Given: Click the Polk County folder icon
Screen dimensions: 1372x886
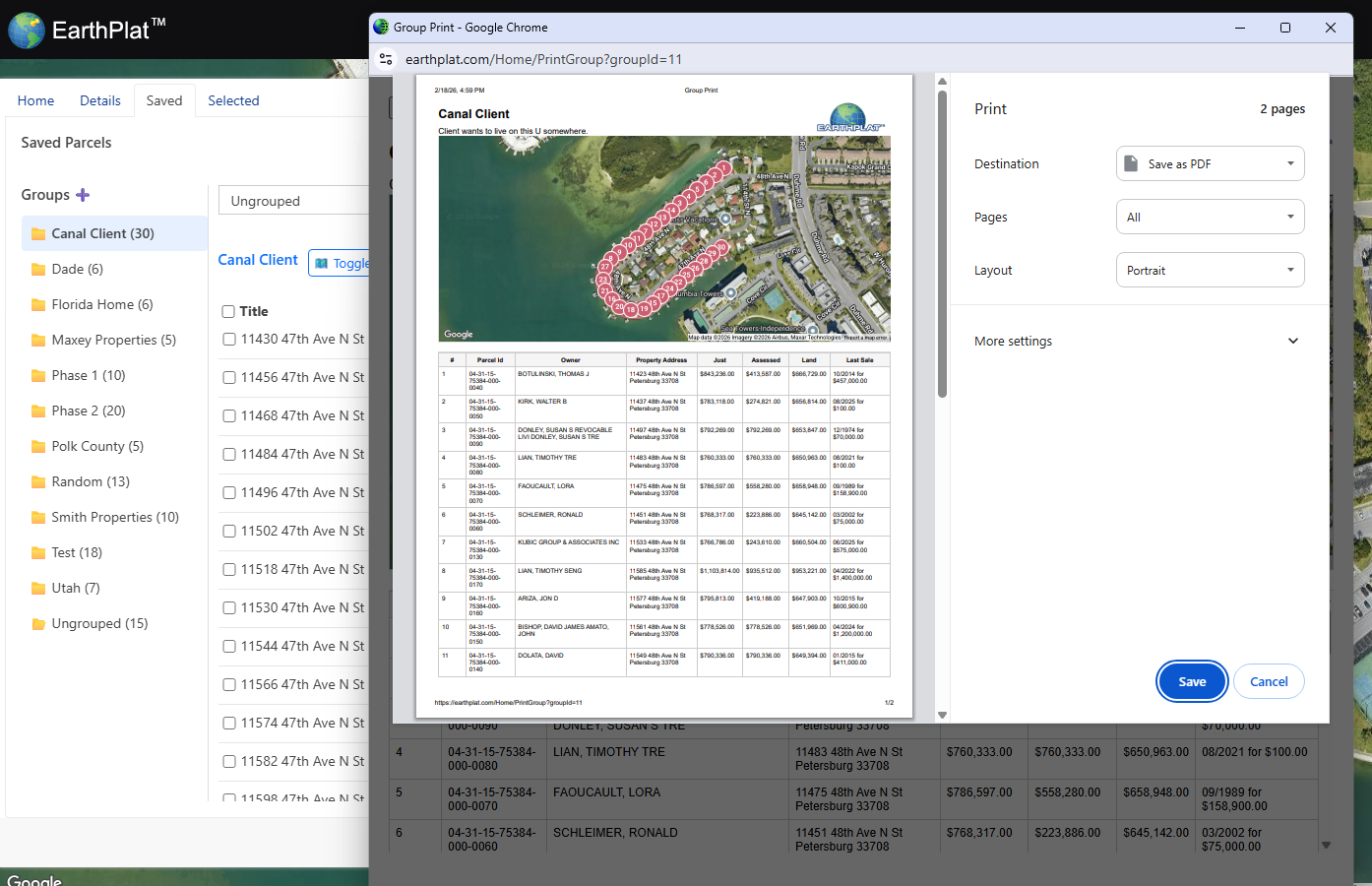Looking at the screenshot, I should click(38, 447).
